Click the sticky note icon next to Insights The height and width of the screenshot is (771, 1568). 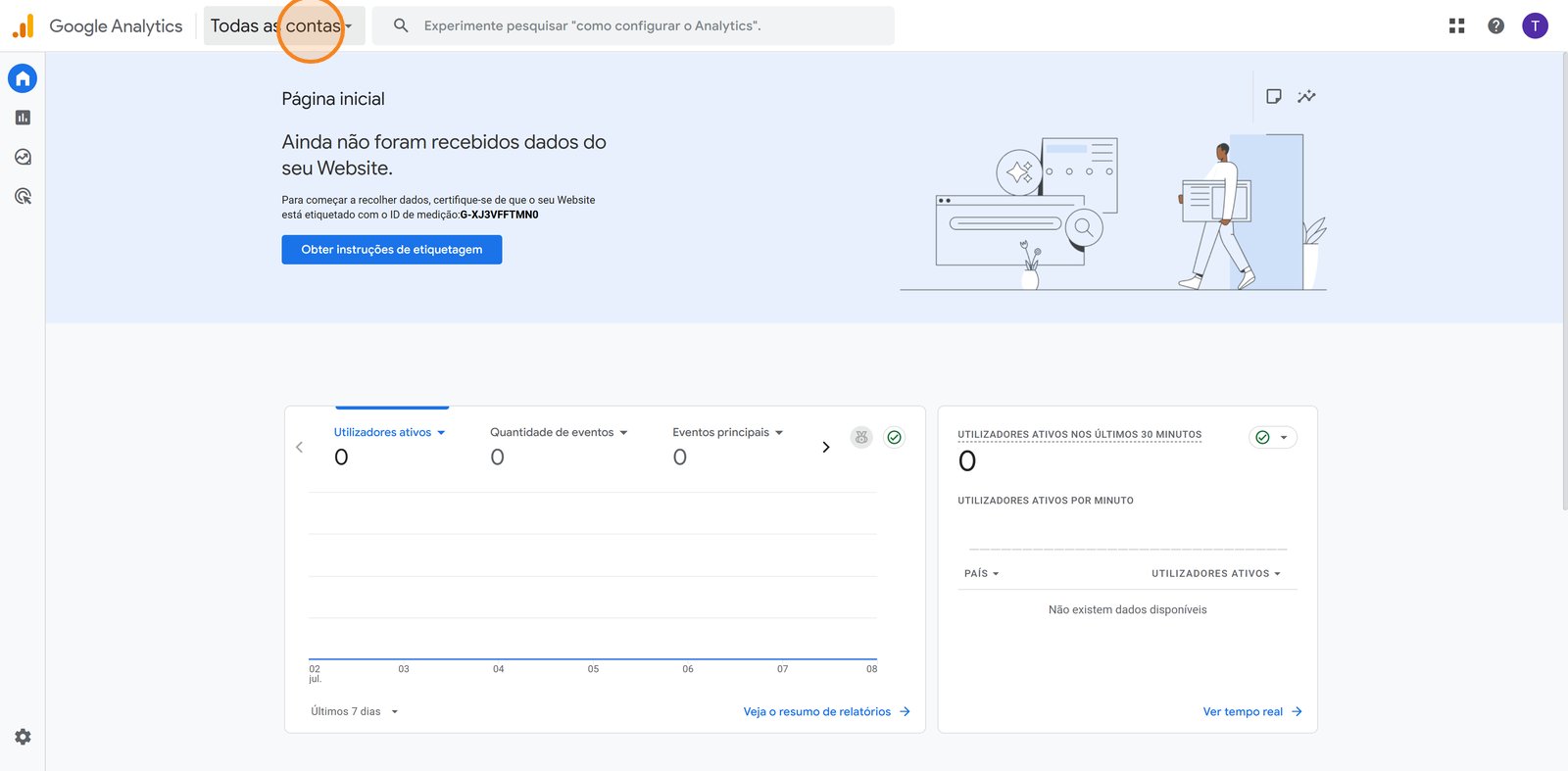click(x=1273, y=96)
